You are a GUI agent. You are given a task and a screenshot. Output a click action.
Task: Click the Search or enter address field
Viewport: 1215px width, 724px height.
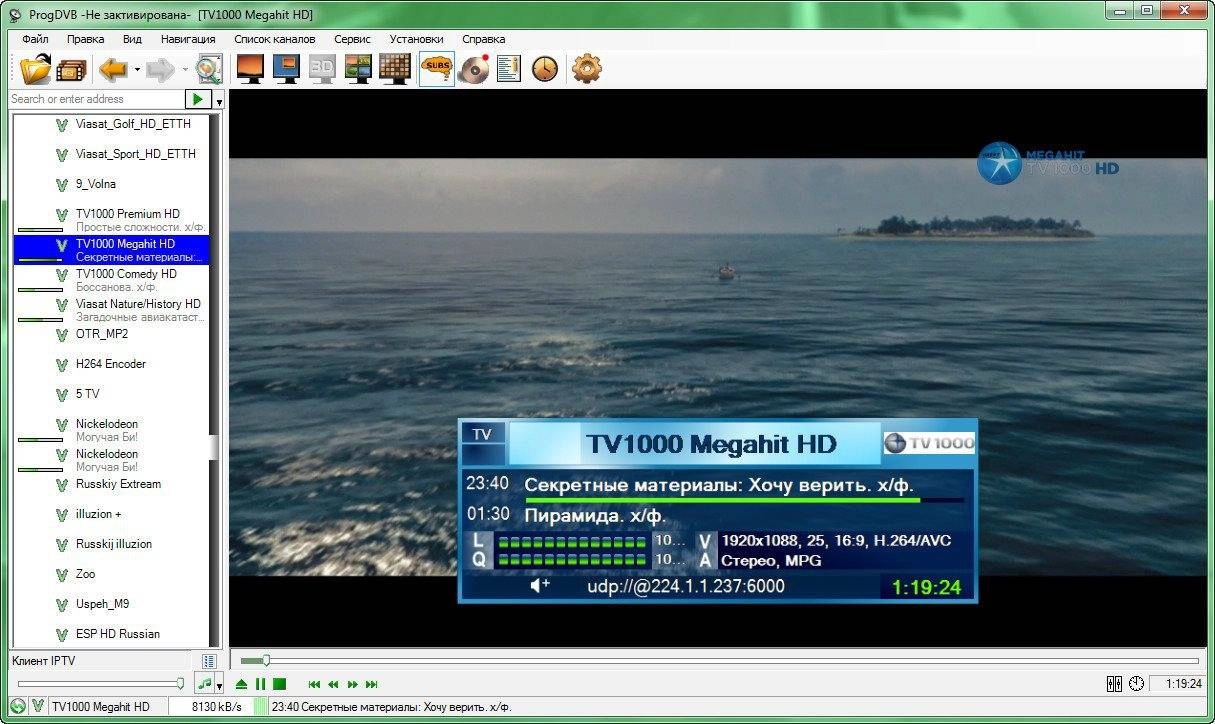tap(97, 99)
